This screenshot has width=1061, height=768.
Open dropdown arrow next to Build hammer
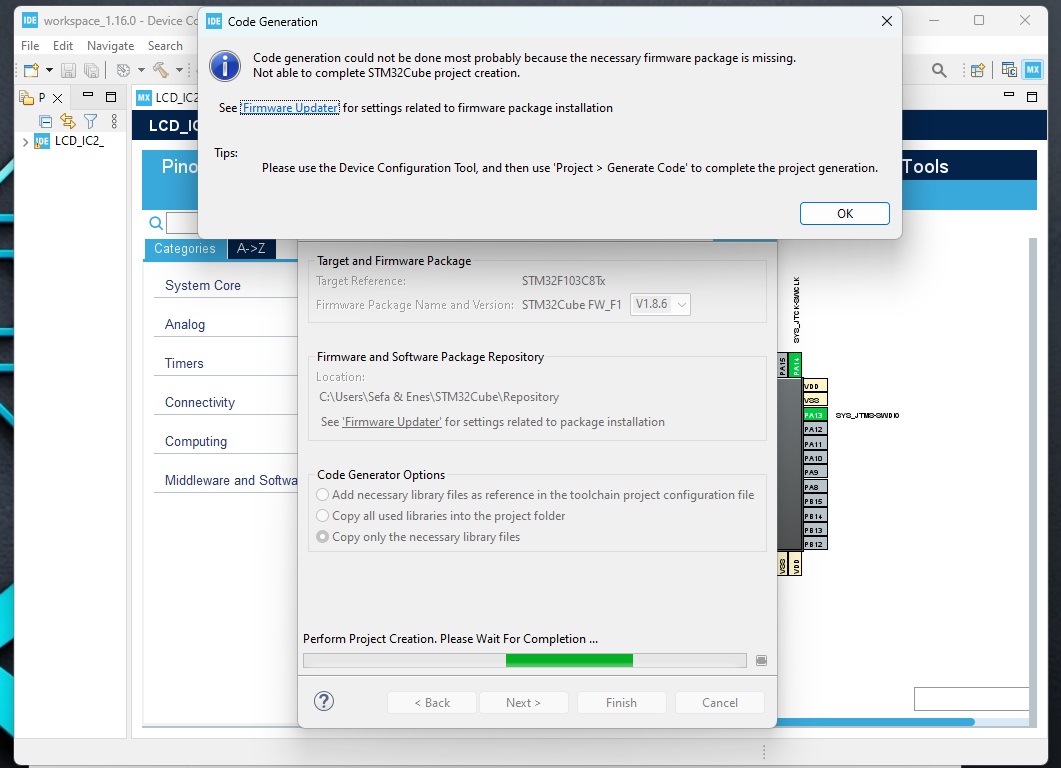tap(178, 70)
